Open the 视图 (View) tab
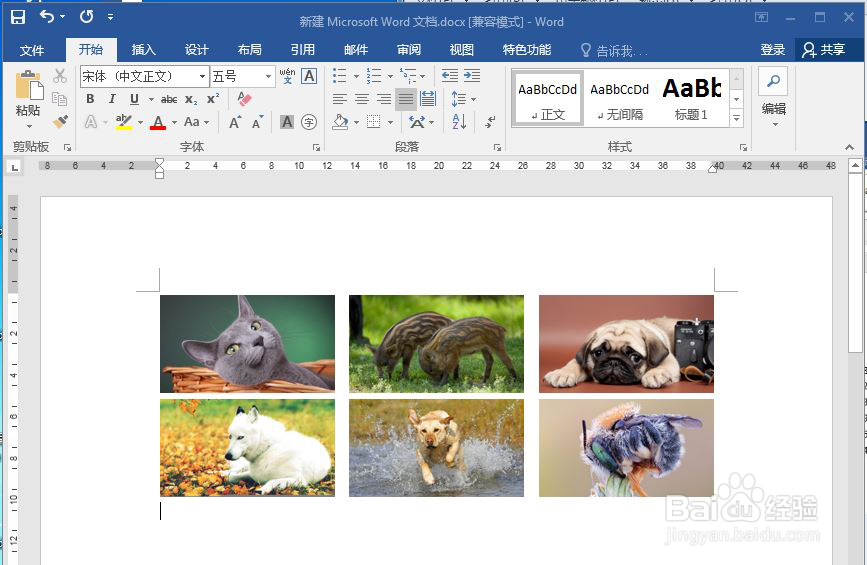 (462, 50)
